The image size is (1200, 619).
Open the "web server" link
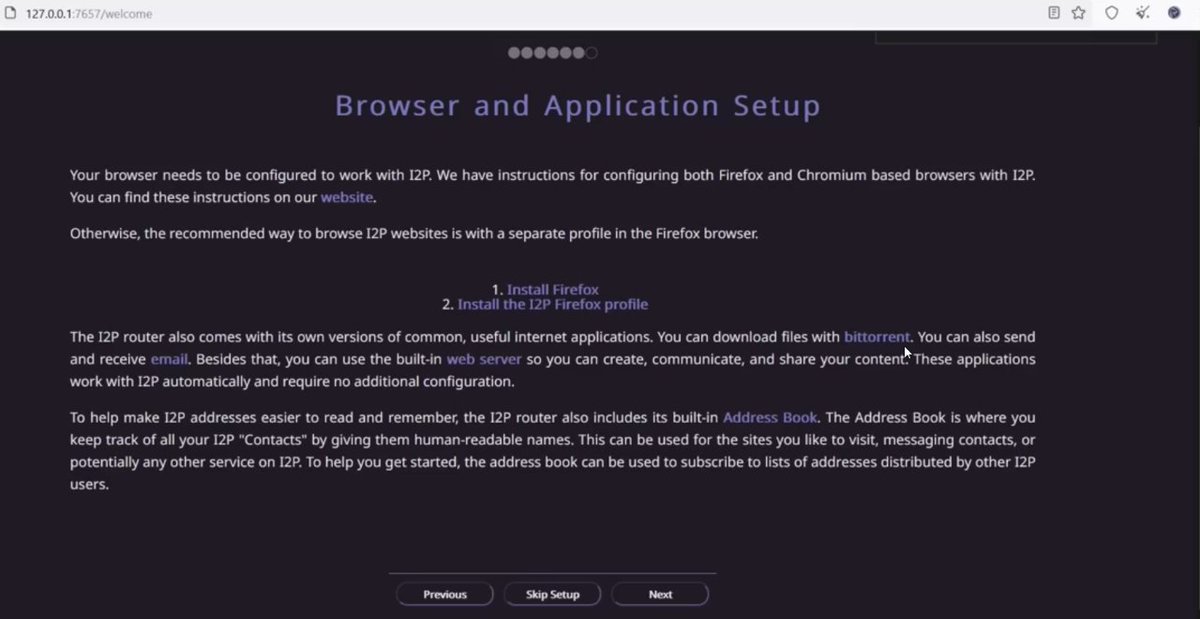pyautogui.click(x=484, y=358)
